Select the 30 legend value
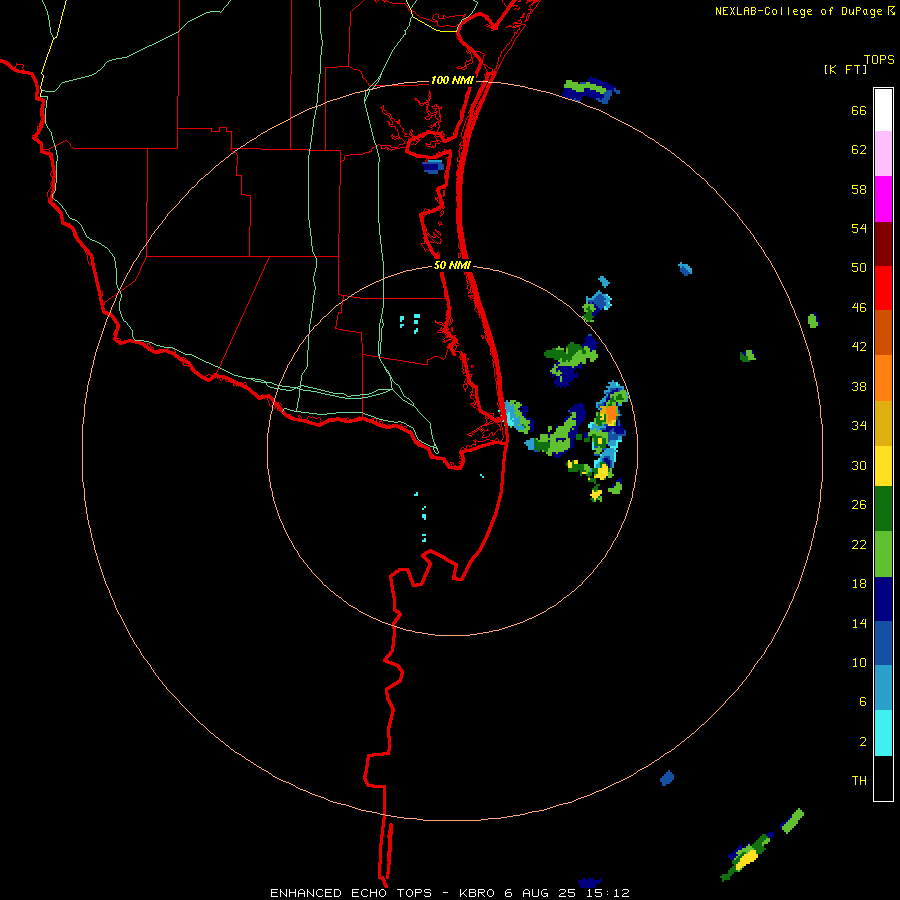The height and width of the screenshot is (900, 900). coord(859,465)
